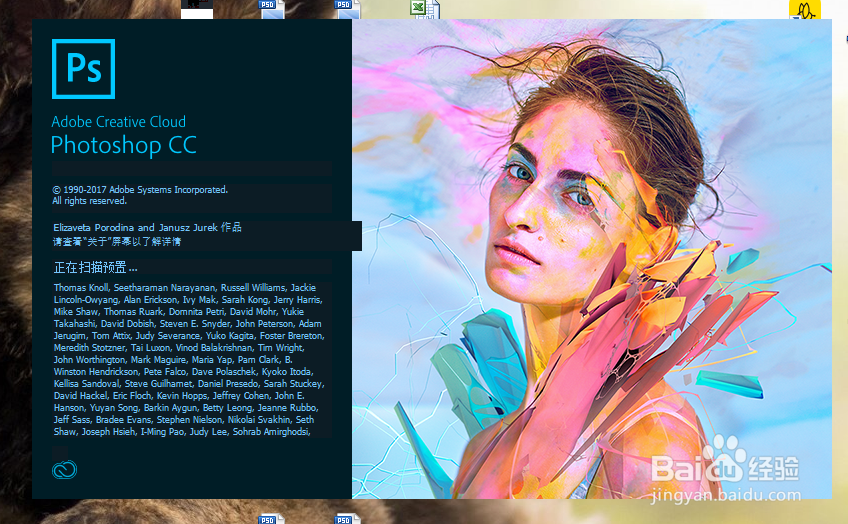
Task: Select the Excel spreadsheet desktop icon
Action: pos(425,9)
